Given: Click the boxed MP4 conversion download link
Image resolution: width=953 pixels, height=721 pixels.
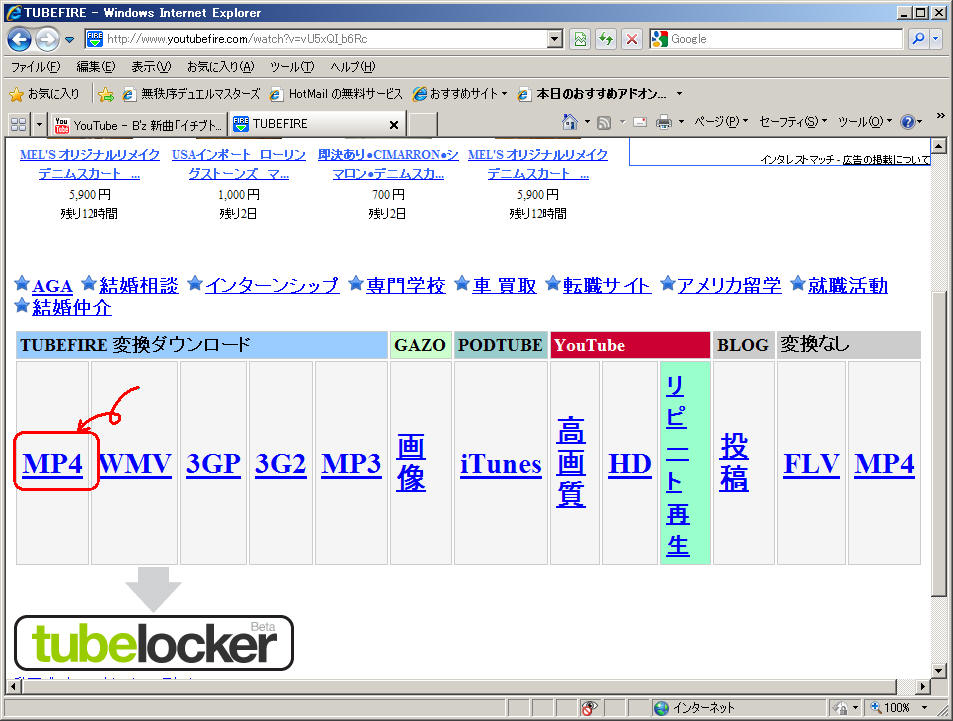Looking at the screenshot, I should 53,464.
